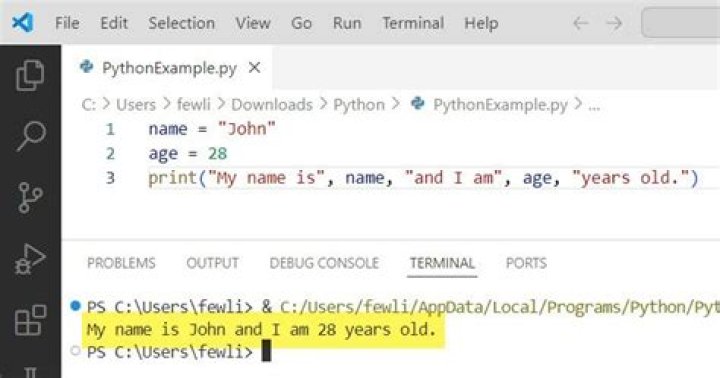Open the Edit menu
Image resolution: width=720 pixels, height=378 pixels.
coord(114,23)
